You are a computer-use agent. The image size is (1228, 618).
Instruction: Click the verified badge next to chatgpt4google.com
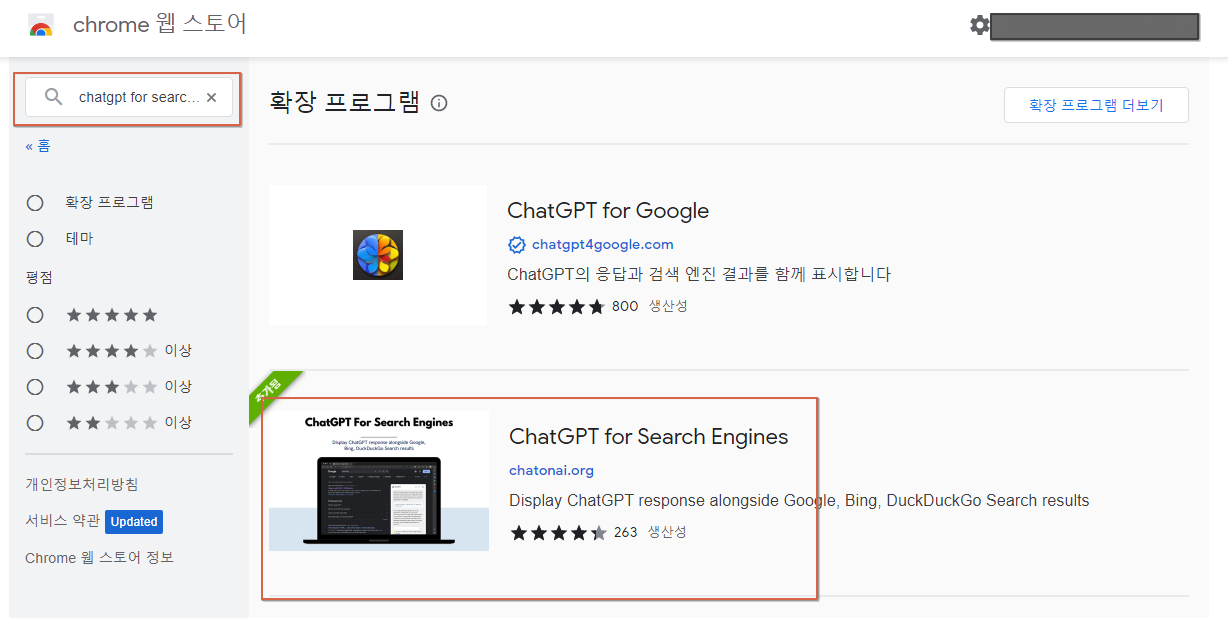(x=517, y=245)
